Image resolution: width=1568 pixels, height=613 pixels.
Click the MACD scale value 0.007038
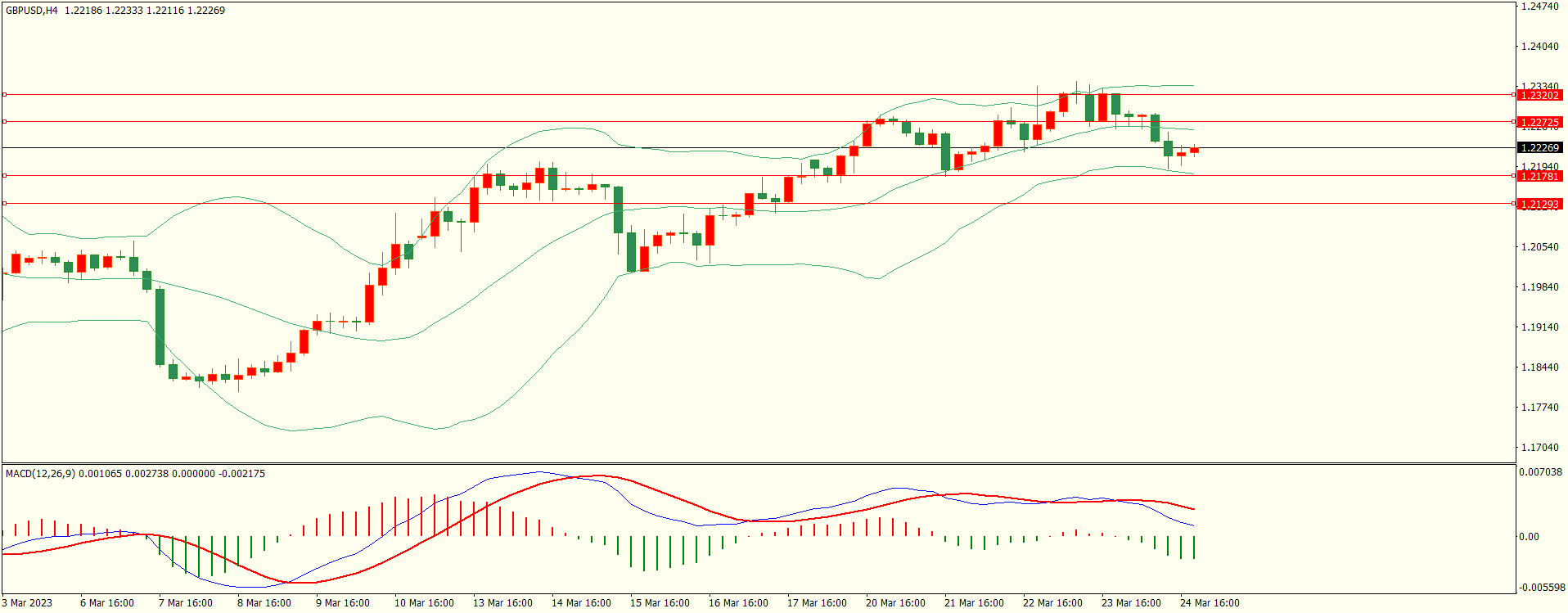click(x=1540, y=472)
